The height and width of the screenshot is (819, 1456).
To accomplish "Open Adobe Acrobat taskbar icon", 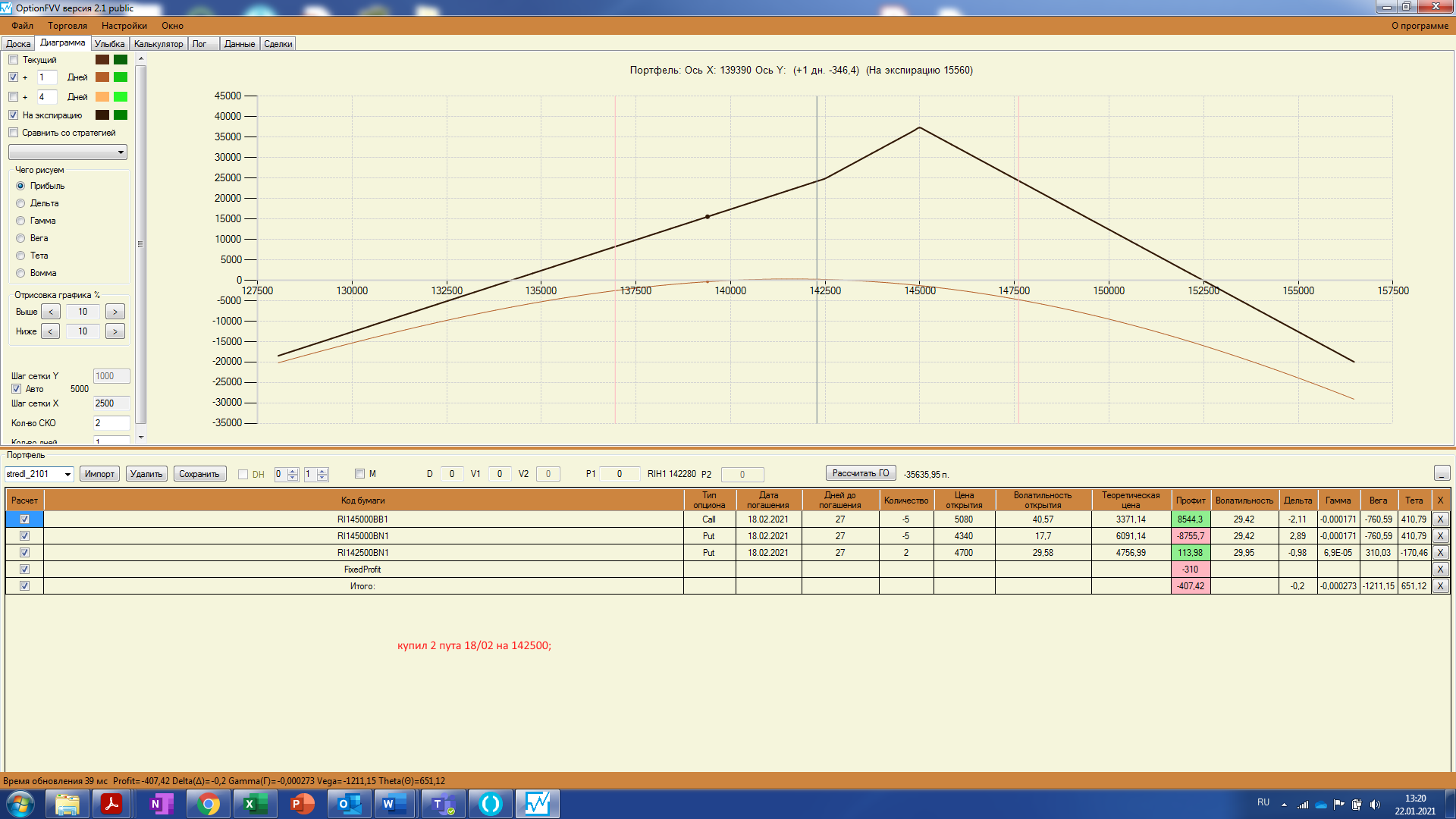I will (x=112, y=804).
